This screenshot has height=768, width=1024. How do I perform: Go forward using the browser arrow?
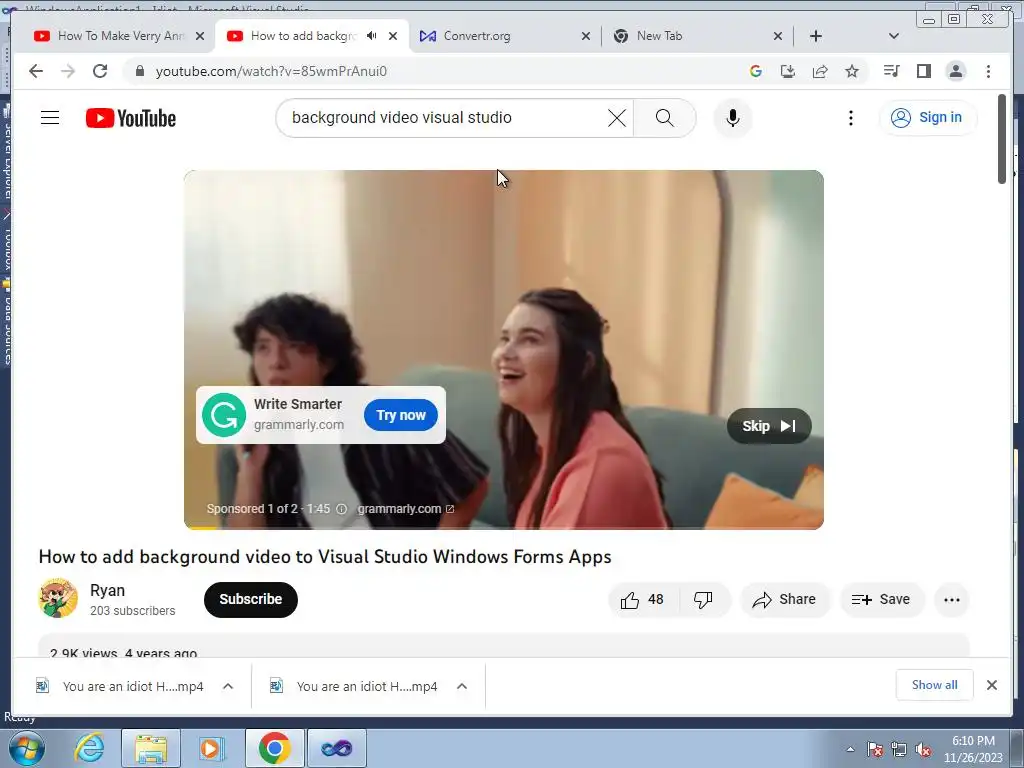(68, 71)
